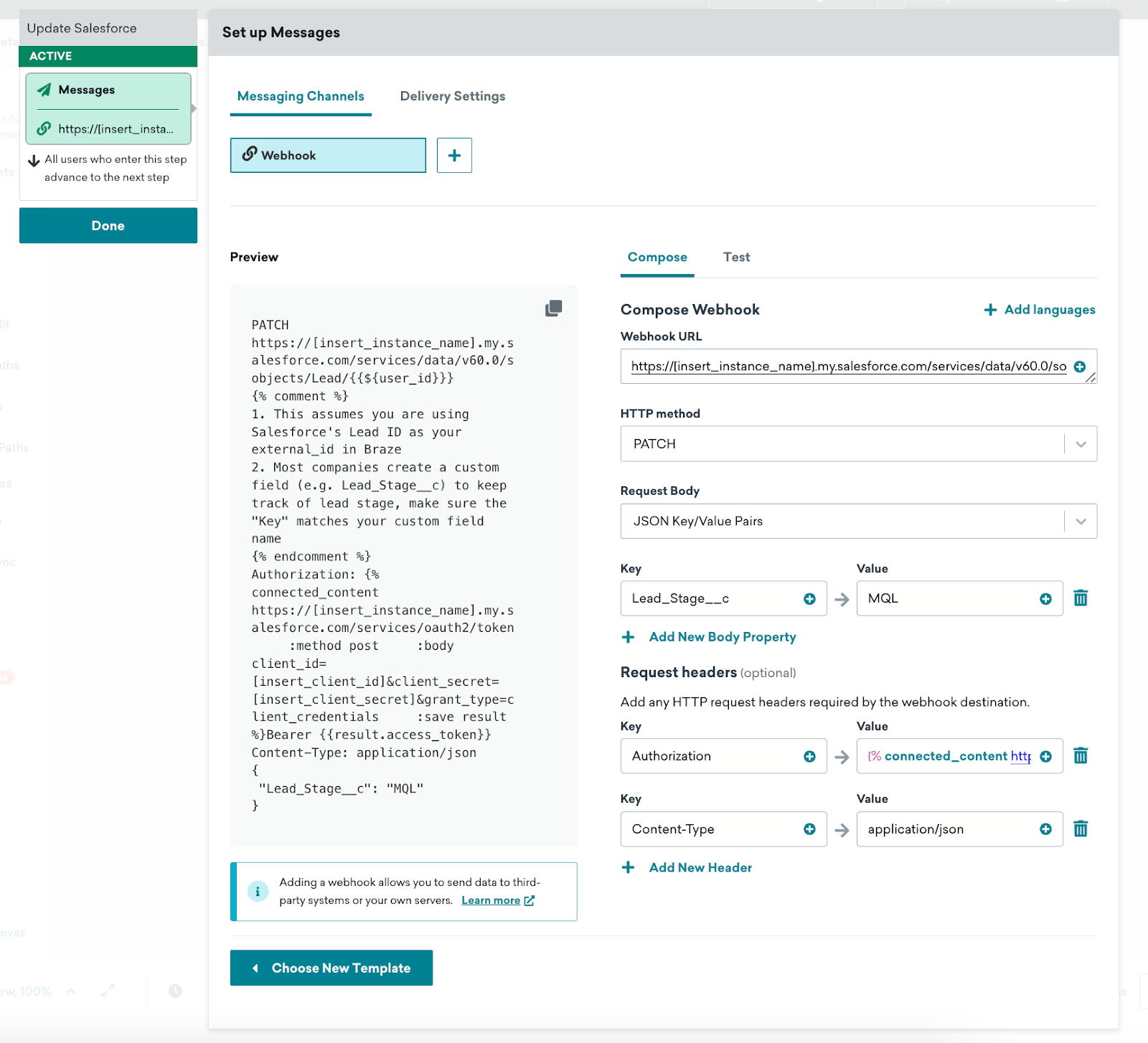Click the Update Salesforce step title
This screenshot has height=1043, width=1148.
[82, 28]
